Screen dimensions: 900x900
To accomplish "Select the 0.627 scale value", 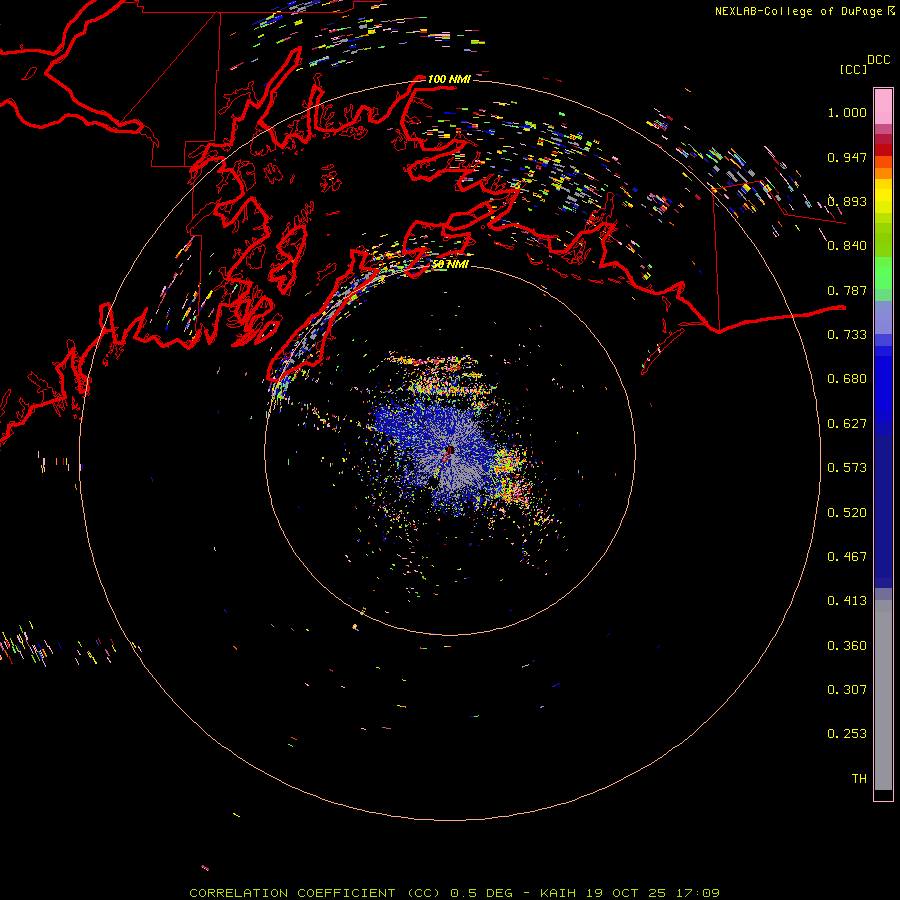I will [847, 424].
